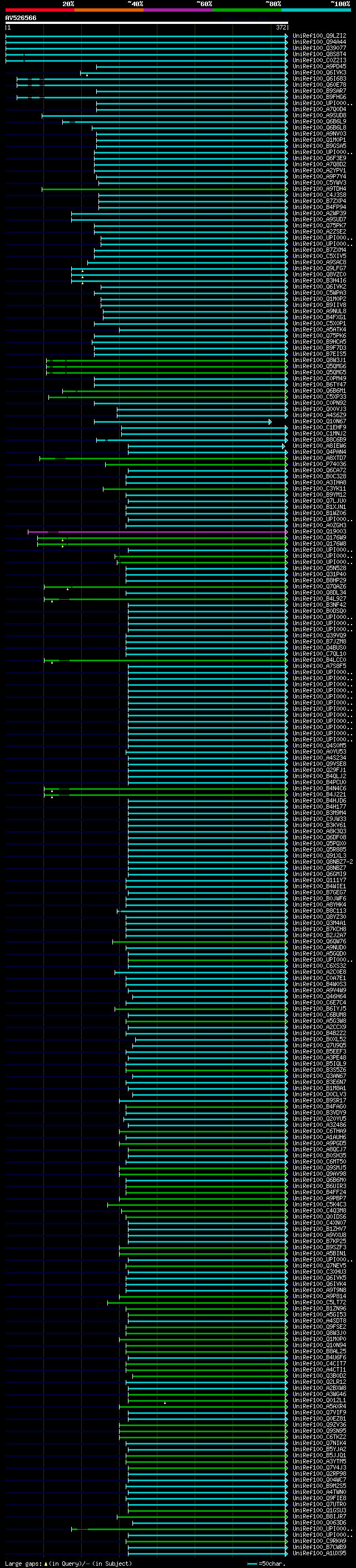Screen dimensions: 356x1568
Task: Select hit label UniRef100_Q39VQ9
Action: [x=319, y=635]
